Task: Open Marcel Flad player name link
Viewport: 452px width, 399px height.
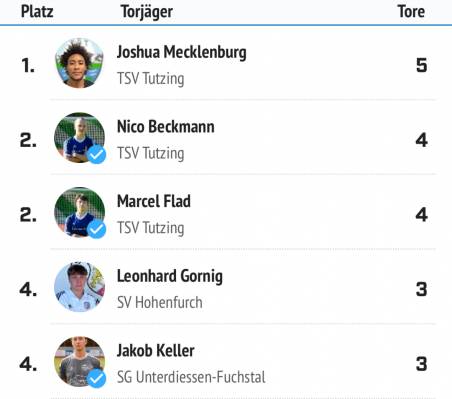Action: pyautogui.click(x=154, y=202)
